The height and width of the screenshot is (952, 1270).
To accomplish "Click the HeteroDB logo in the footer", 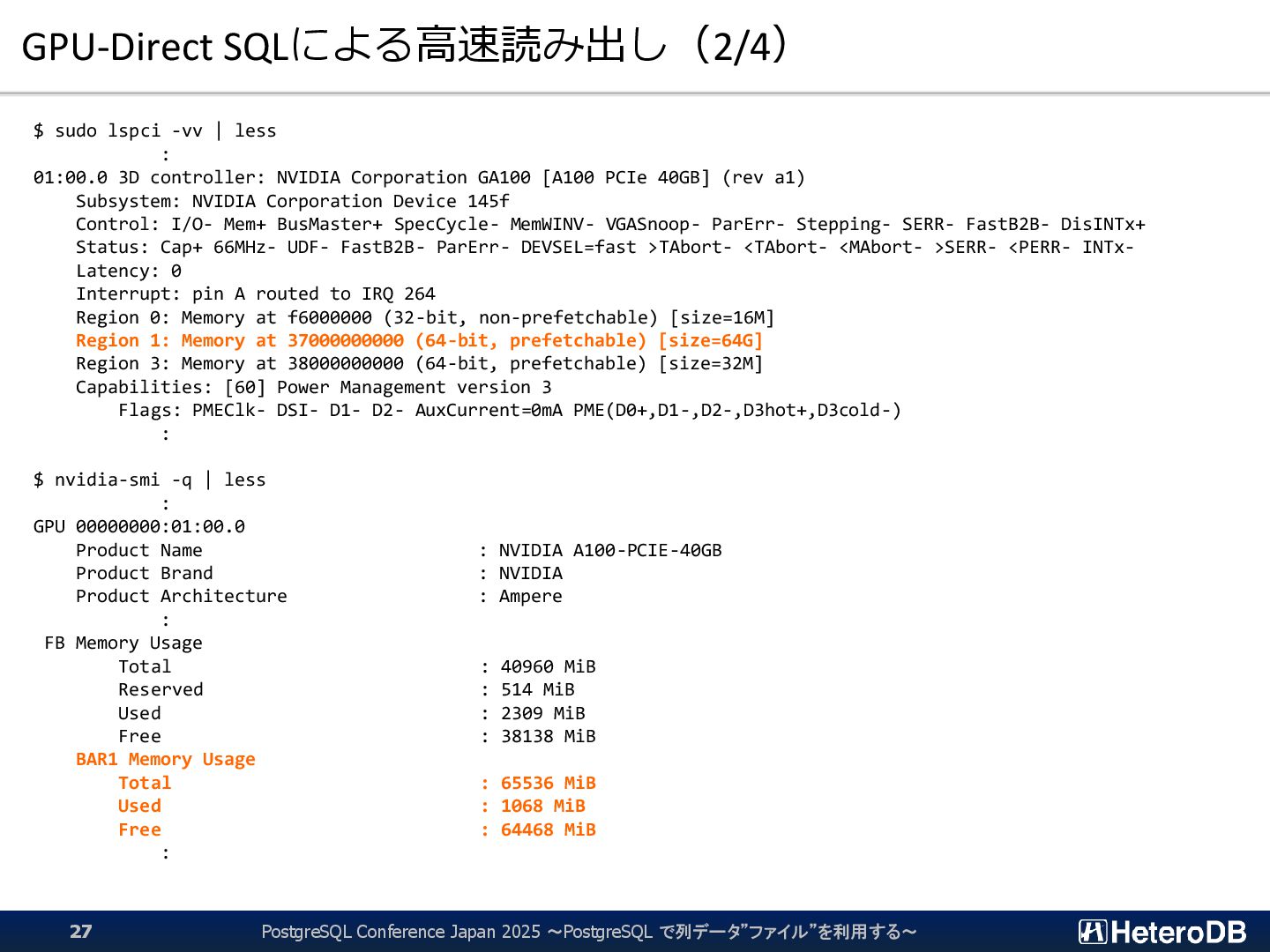I will click(1162, 932).
